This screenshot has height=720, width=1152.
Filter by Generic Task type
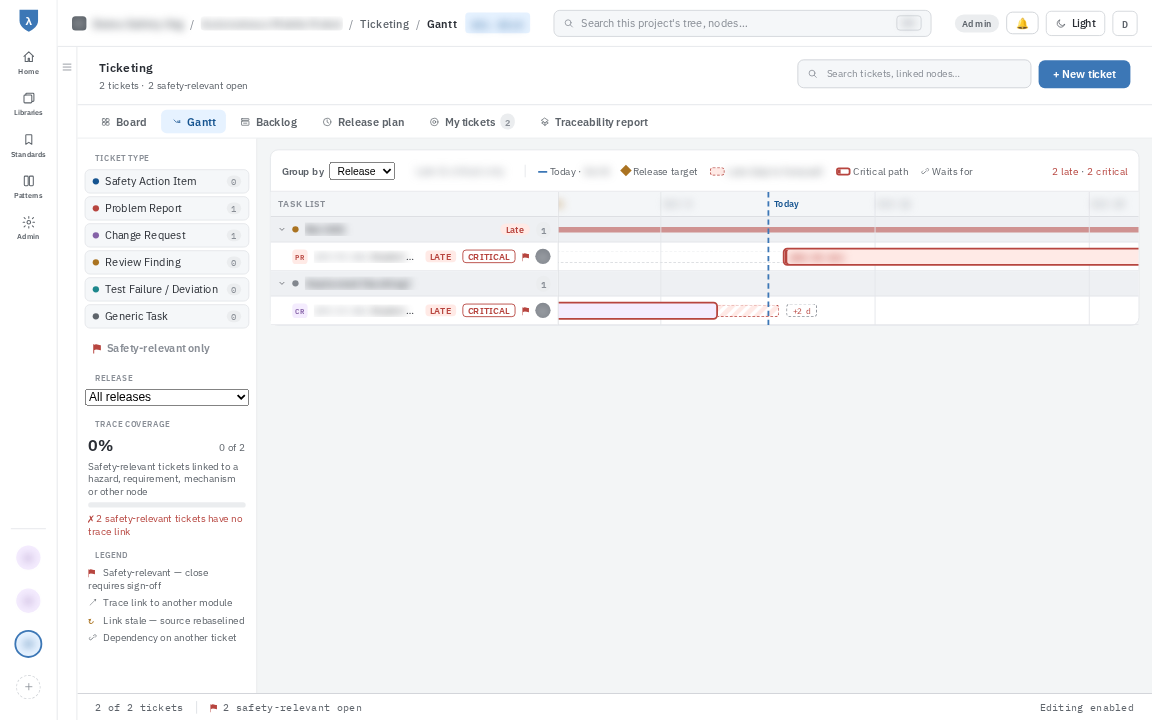pyautogui.click(x=167, y=317)
